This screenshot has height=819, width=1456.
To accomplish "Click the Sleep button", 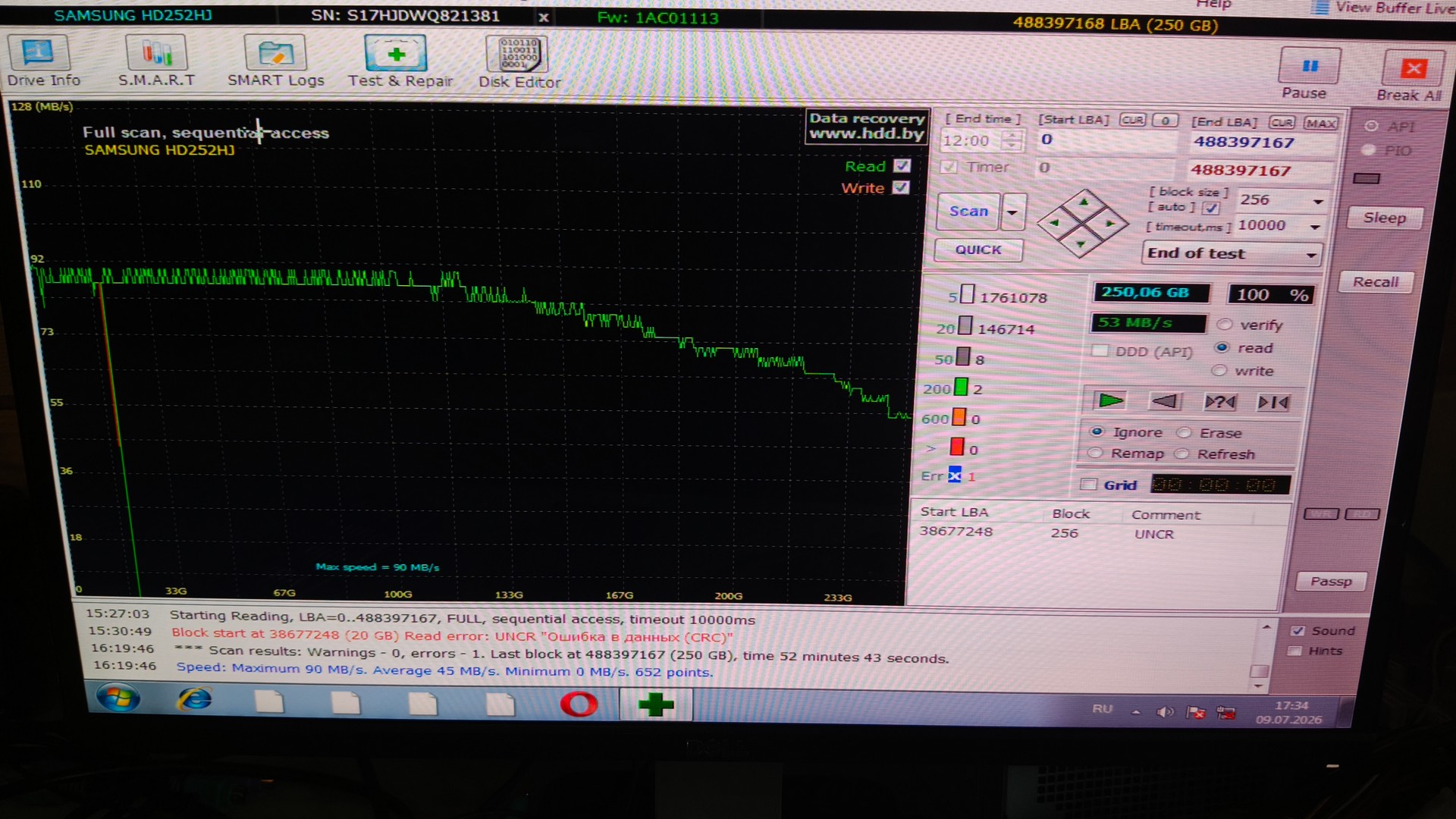I will tap(1385, 218).
